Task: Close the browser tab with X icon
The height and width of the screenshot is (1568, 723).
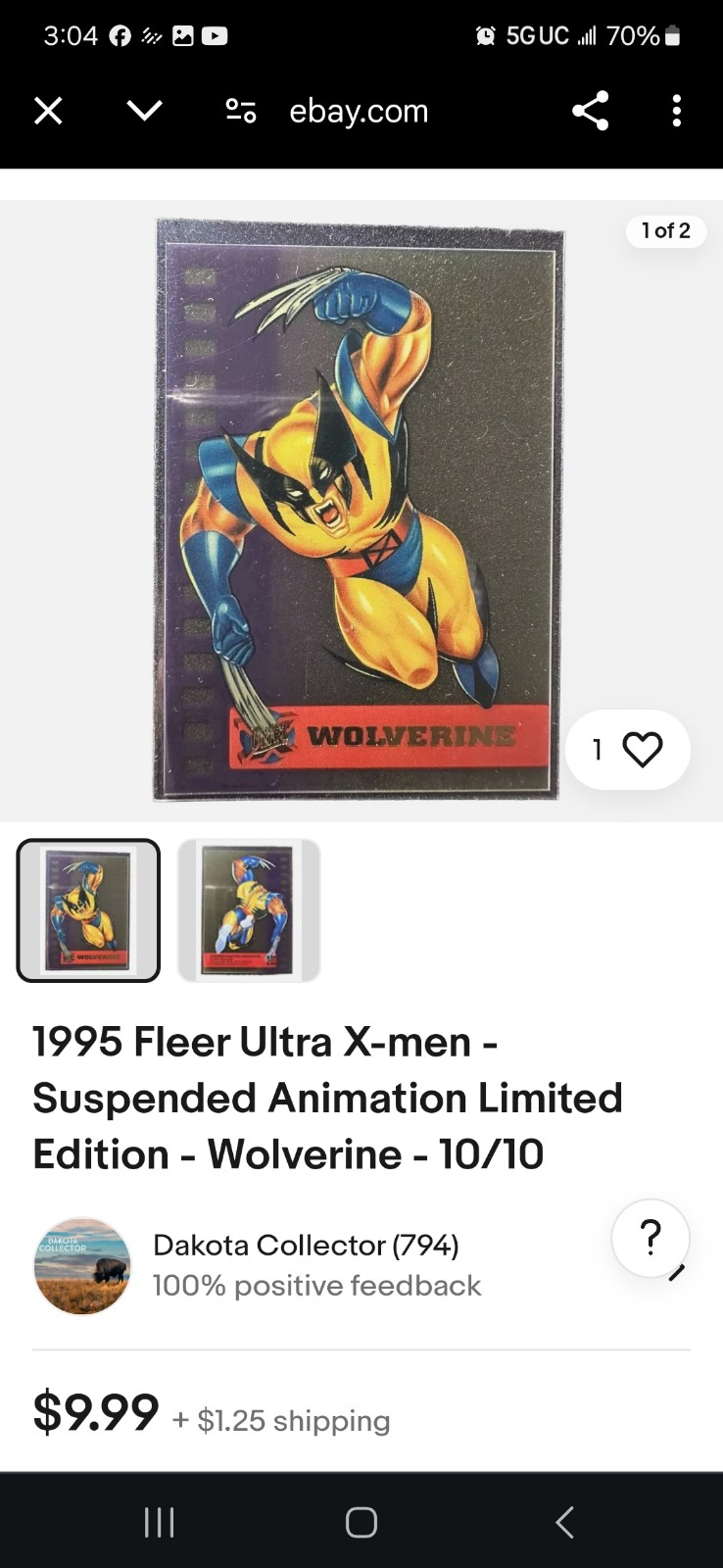Action: (48, 111)
